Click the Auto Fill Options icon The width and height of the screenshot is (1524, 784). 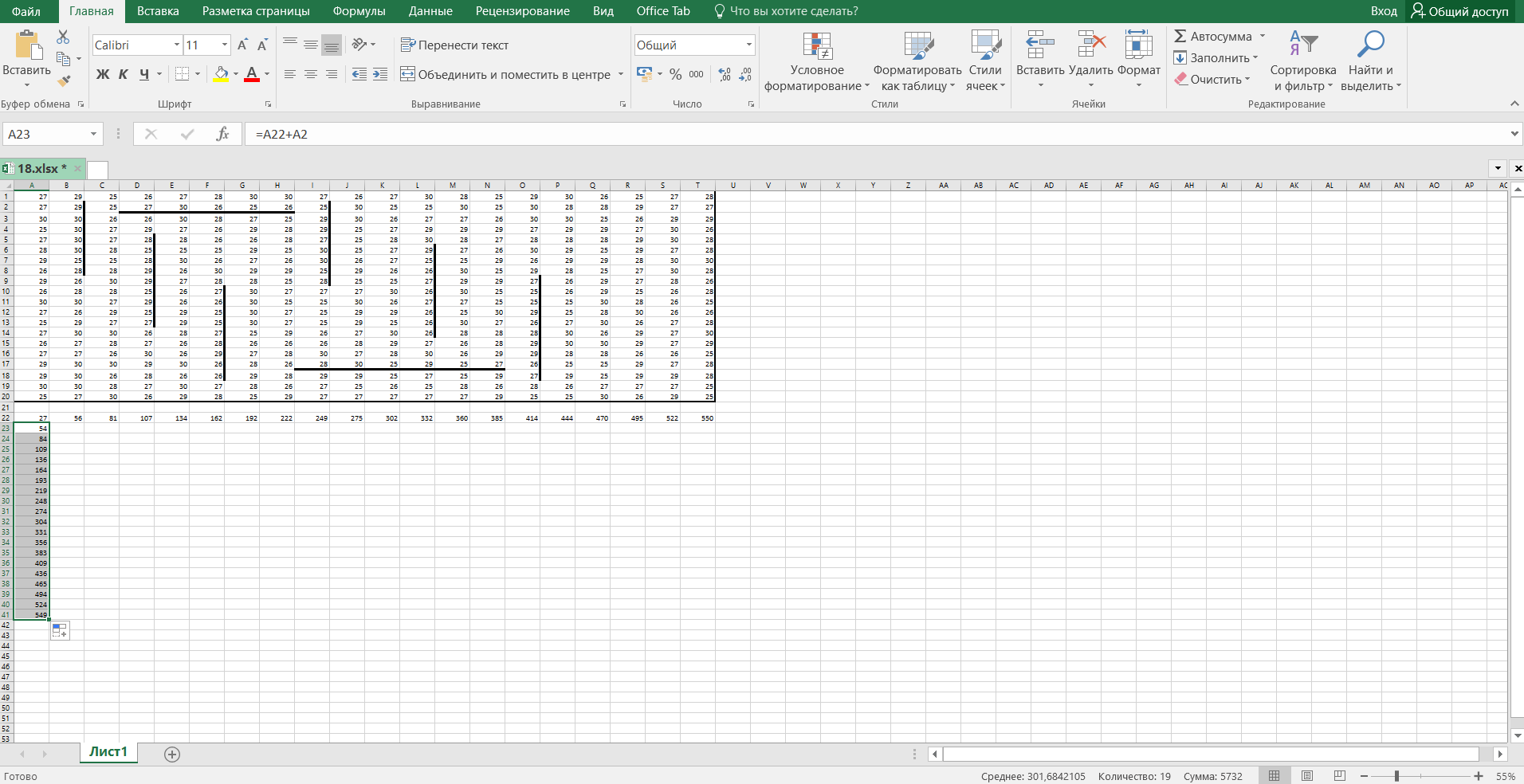pyautogui.click(x=60, y=631)
